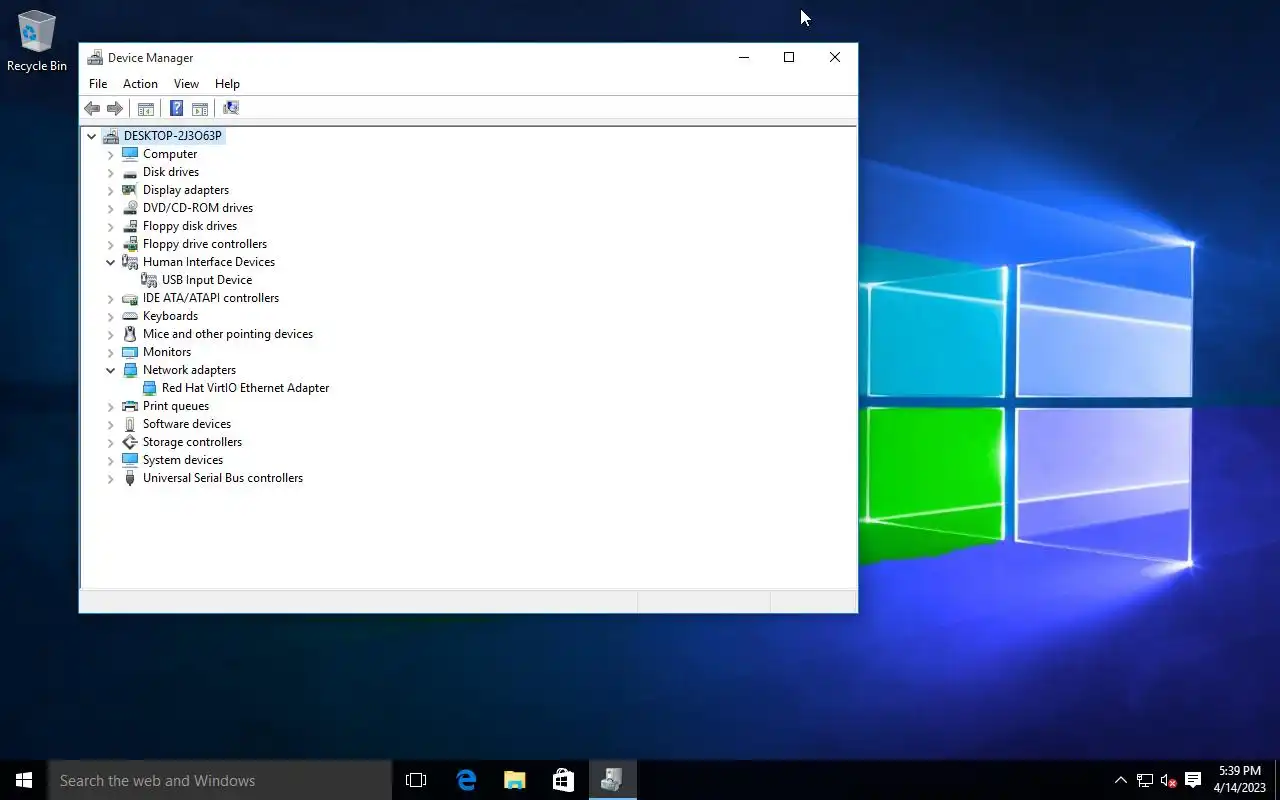Expand the Print queues arrow

point(111,406)
